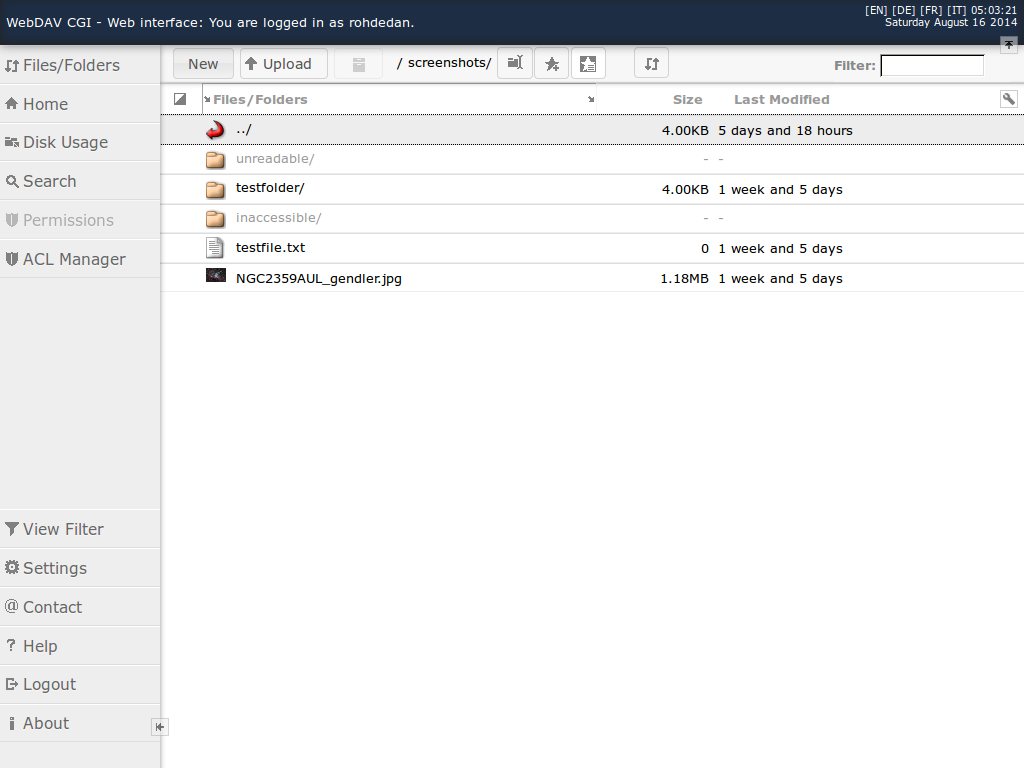Screen dimensions: 1024x768
Task: Open the ACL Manager sidebar item
Action: pyautogui.click(x=73, y=259)
